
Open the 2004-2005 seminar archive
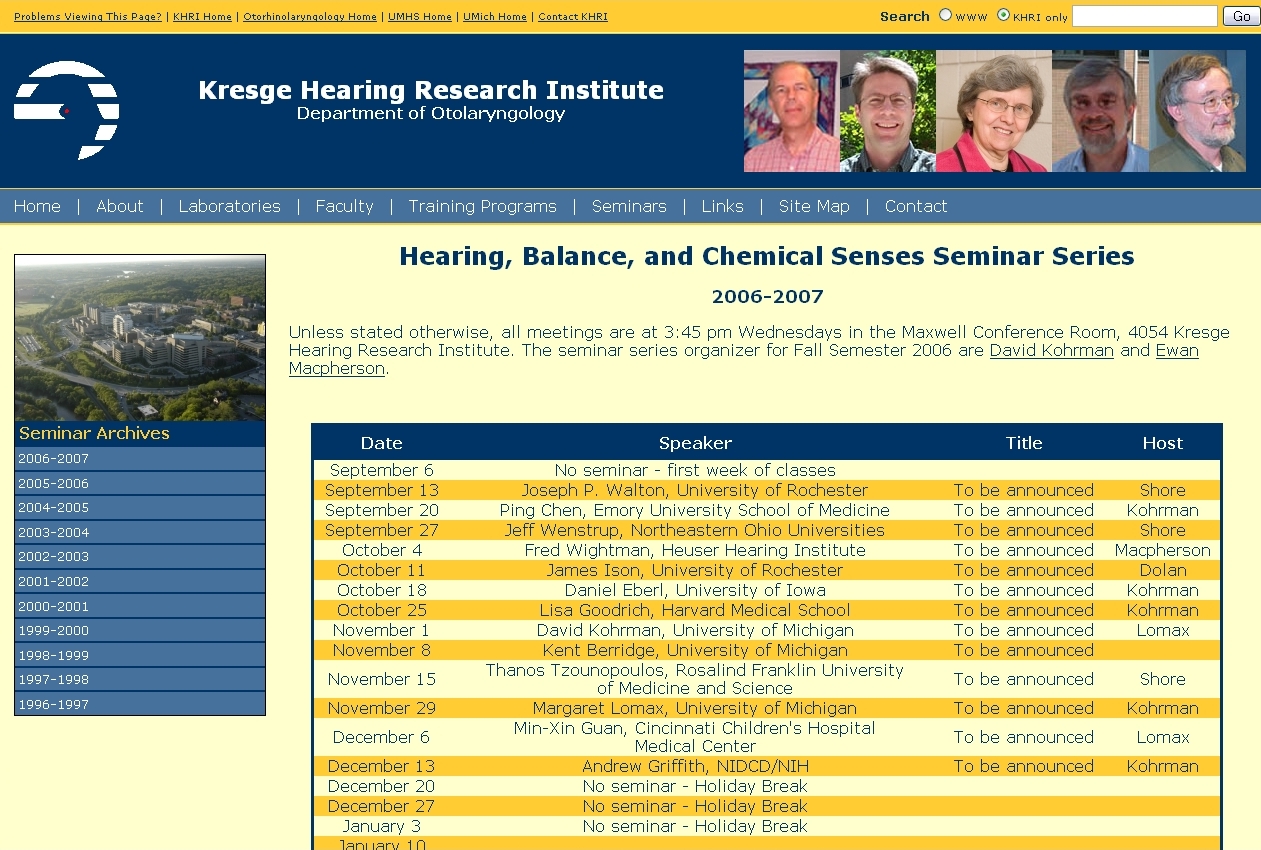point(140,508)
